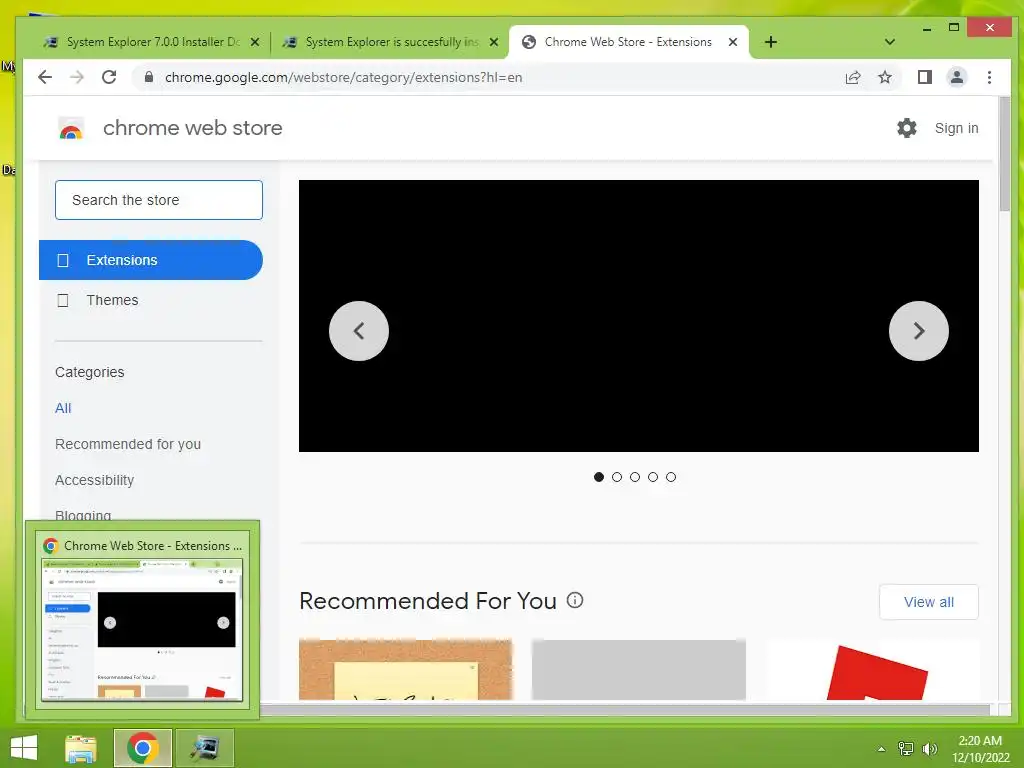Select fourth carousel dot indicator
1024x768 pixels.
coord(652,477)
